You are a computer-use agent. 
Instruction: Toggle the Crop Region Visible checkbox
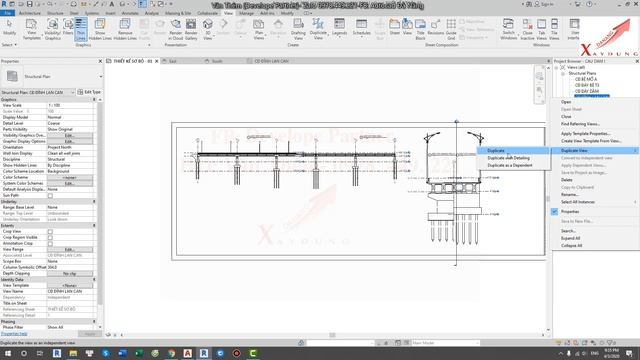click(50, 238)
